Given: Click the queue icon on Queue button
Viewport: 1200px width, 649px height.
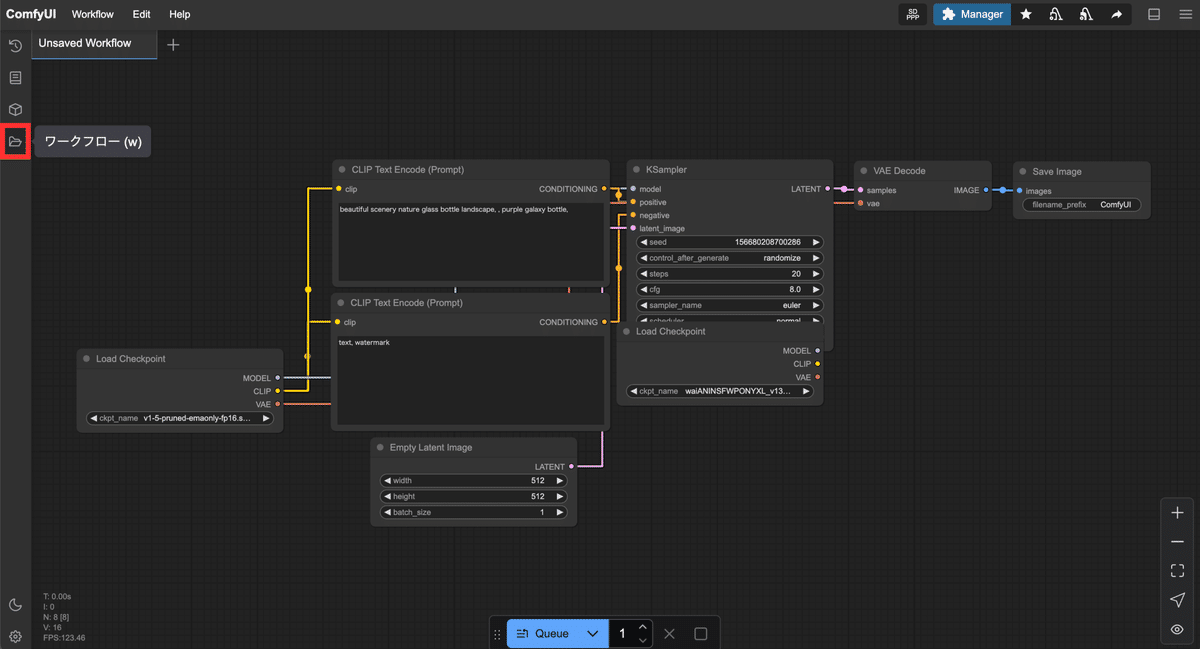Looking at the screenshot, I should pyautogui.click(x=522, y=634).
